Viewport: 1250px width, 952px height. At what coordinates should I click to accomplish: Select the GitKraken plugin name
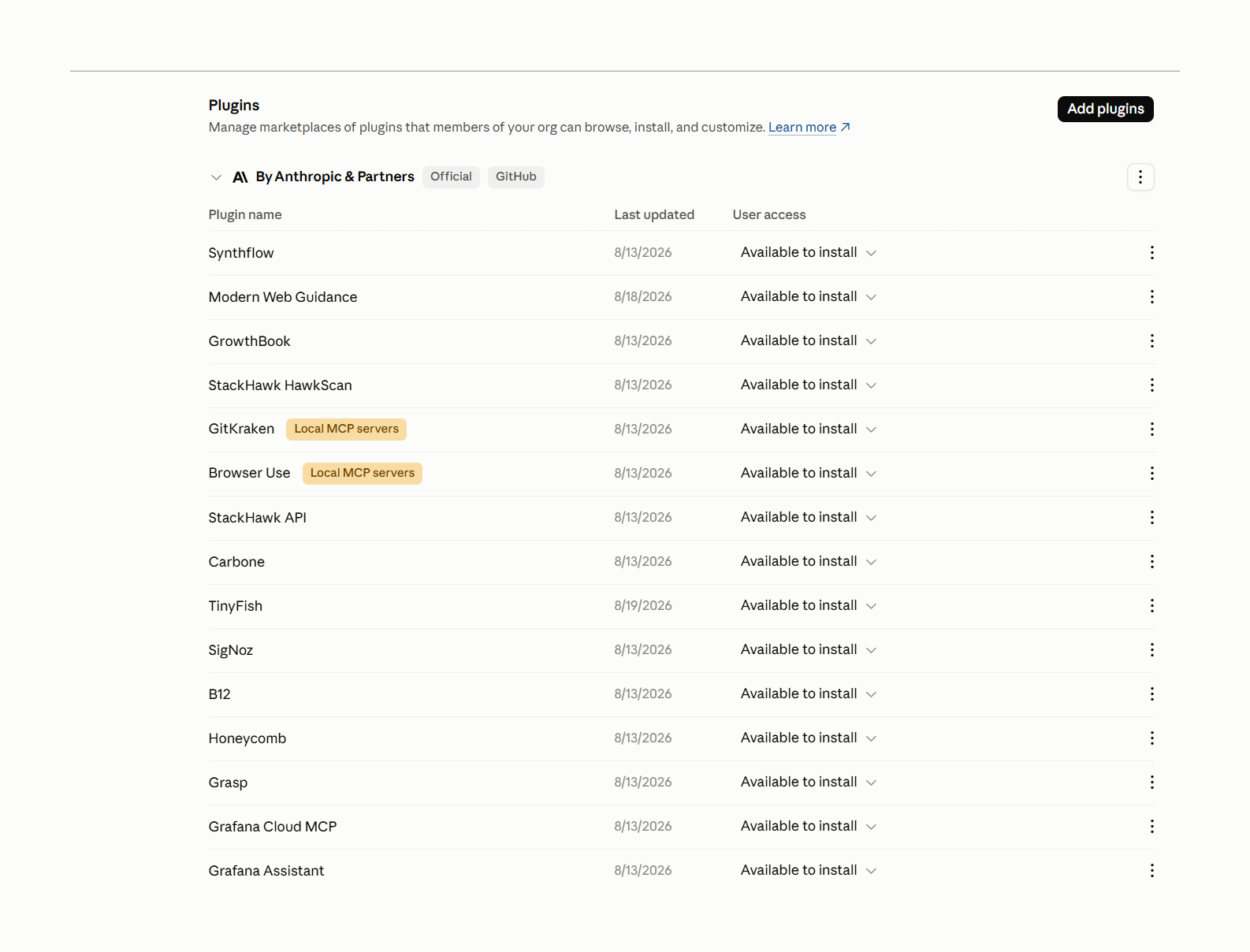[x=242, y=430]
